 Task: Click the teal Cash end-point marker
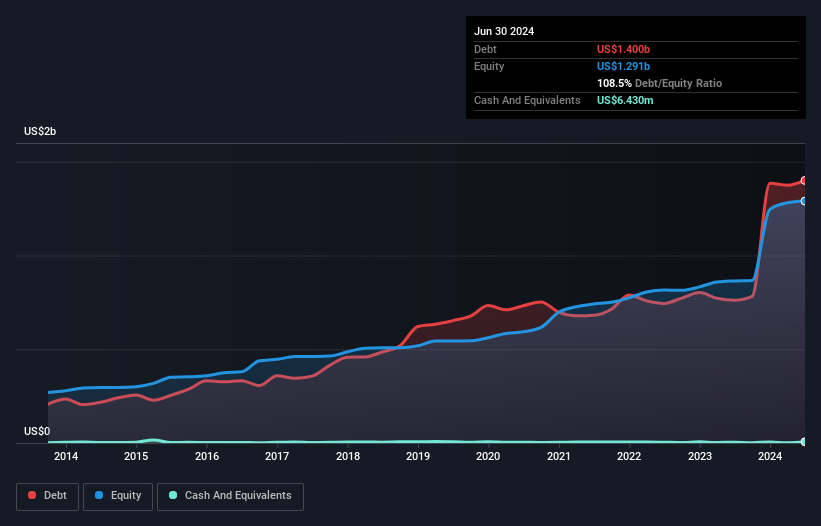[804, 442]
